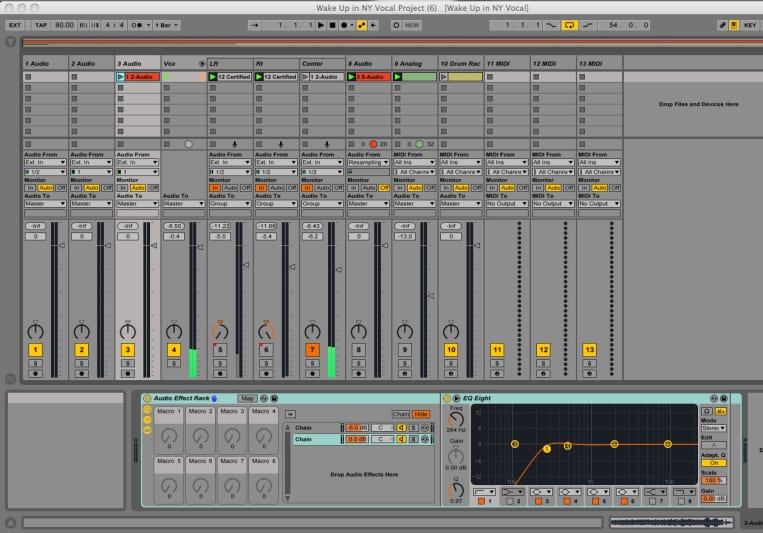The width and height of the screenshot is (763, 533).
Task: Open Audio To Master dropdown on Vox
Action: click(183, 203)
